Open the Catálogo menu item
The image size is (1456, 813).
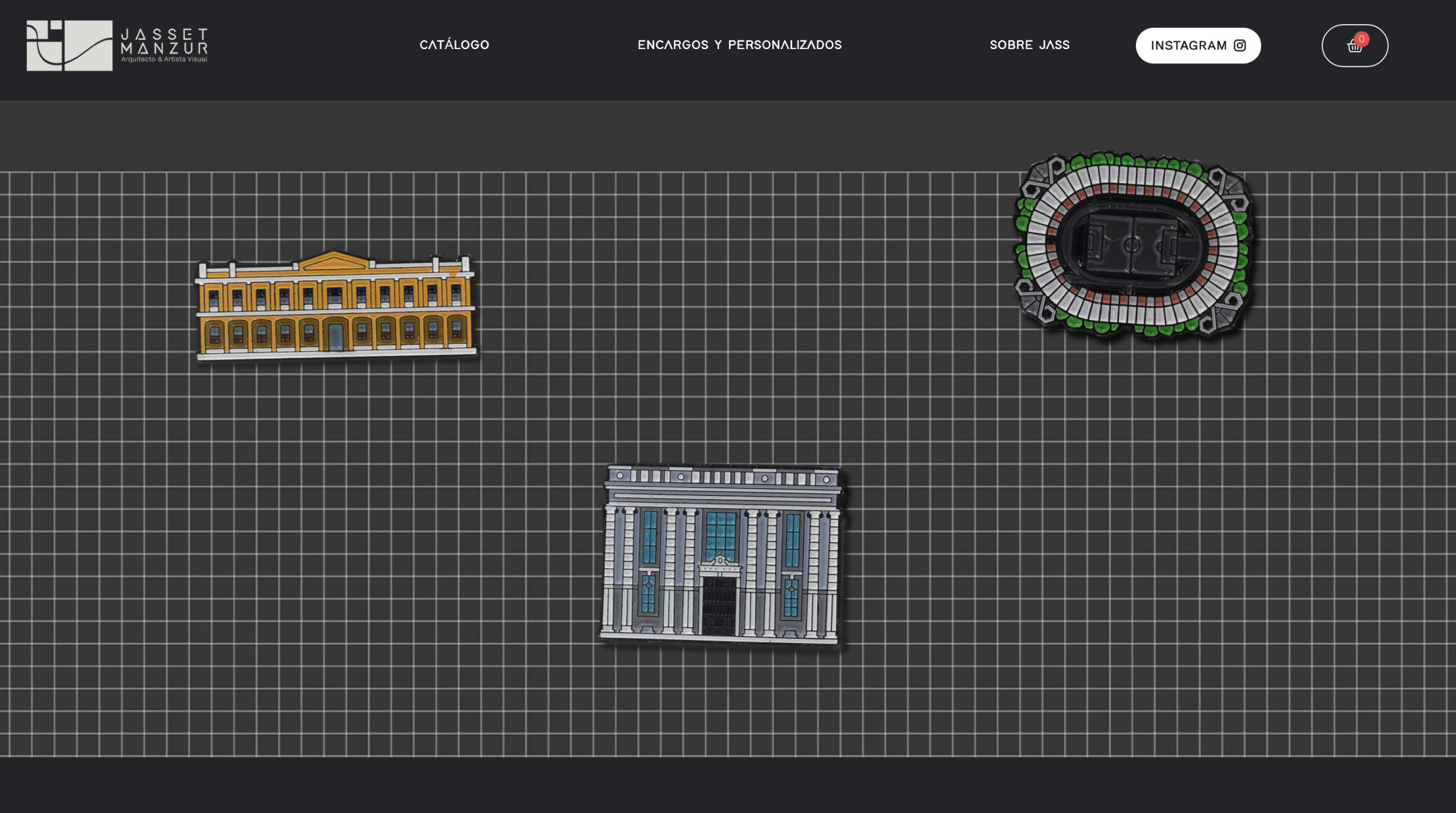[454, 45]
